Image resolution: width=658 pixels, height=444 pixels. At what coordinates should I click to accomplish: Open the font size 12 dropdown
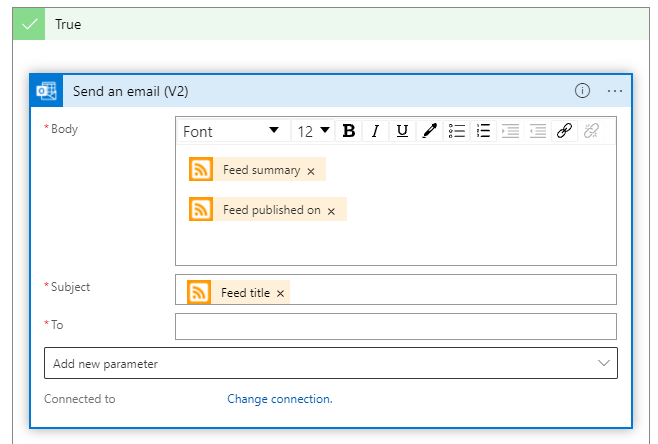(x=313, y=131)
